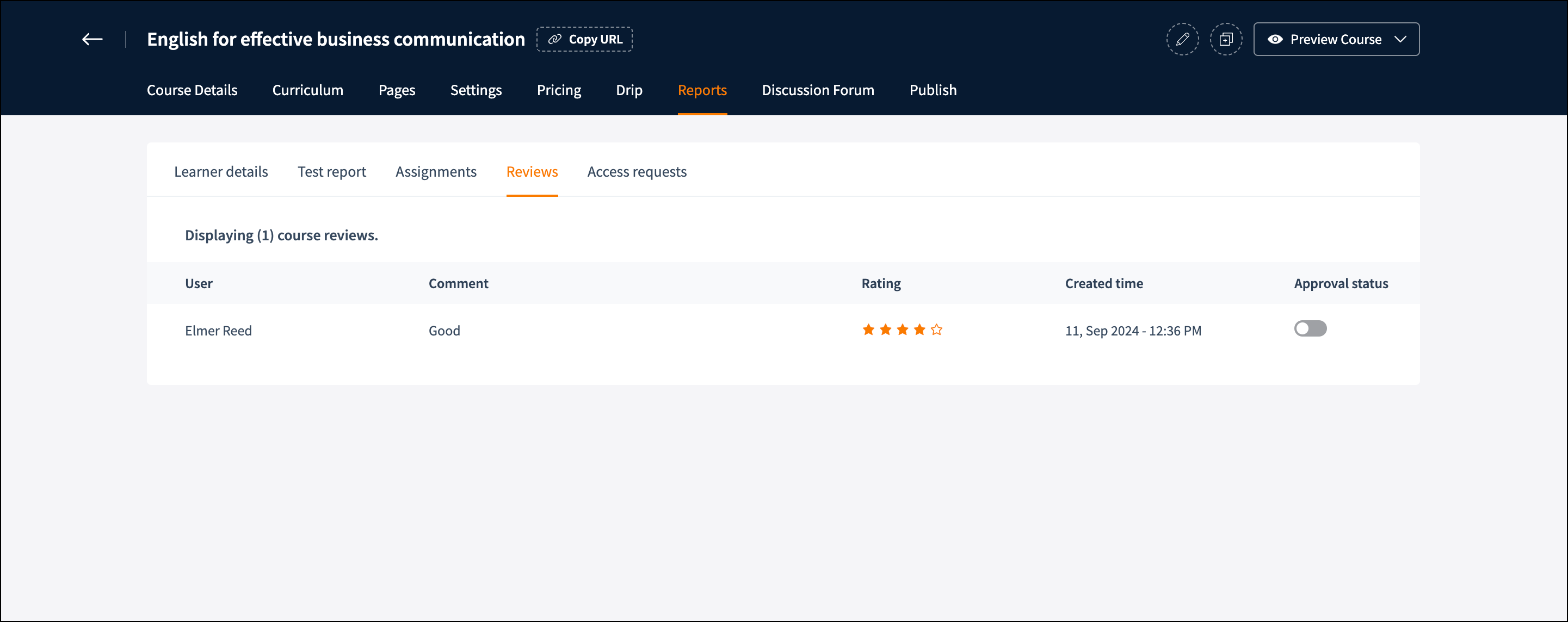Toggle approval status for Elmer Reed's review
The width and height of the screenshot is (1568, 622).
pos(1310,329)
